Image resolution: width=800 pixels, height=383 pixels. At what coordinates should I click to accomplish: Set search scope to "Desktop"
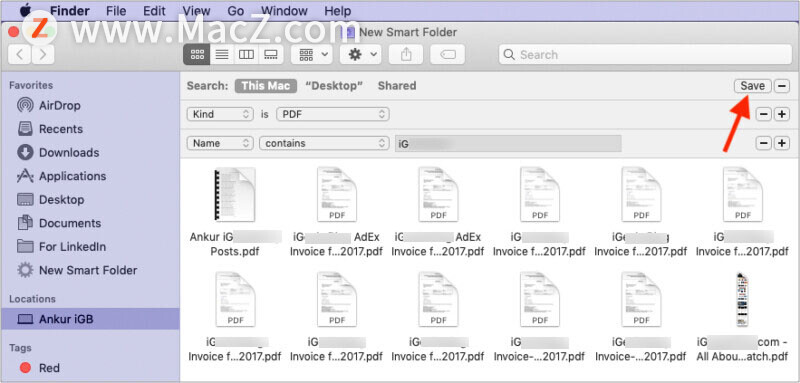[334, 86]
